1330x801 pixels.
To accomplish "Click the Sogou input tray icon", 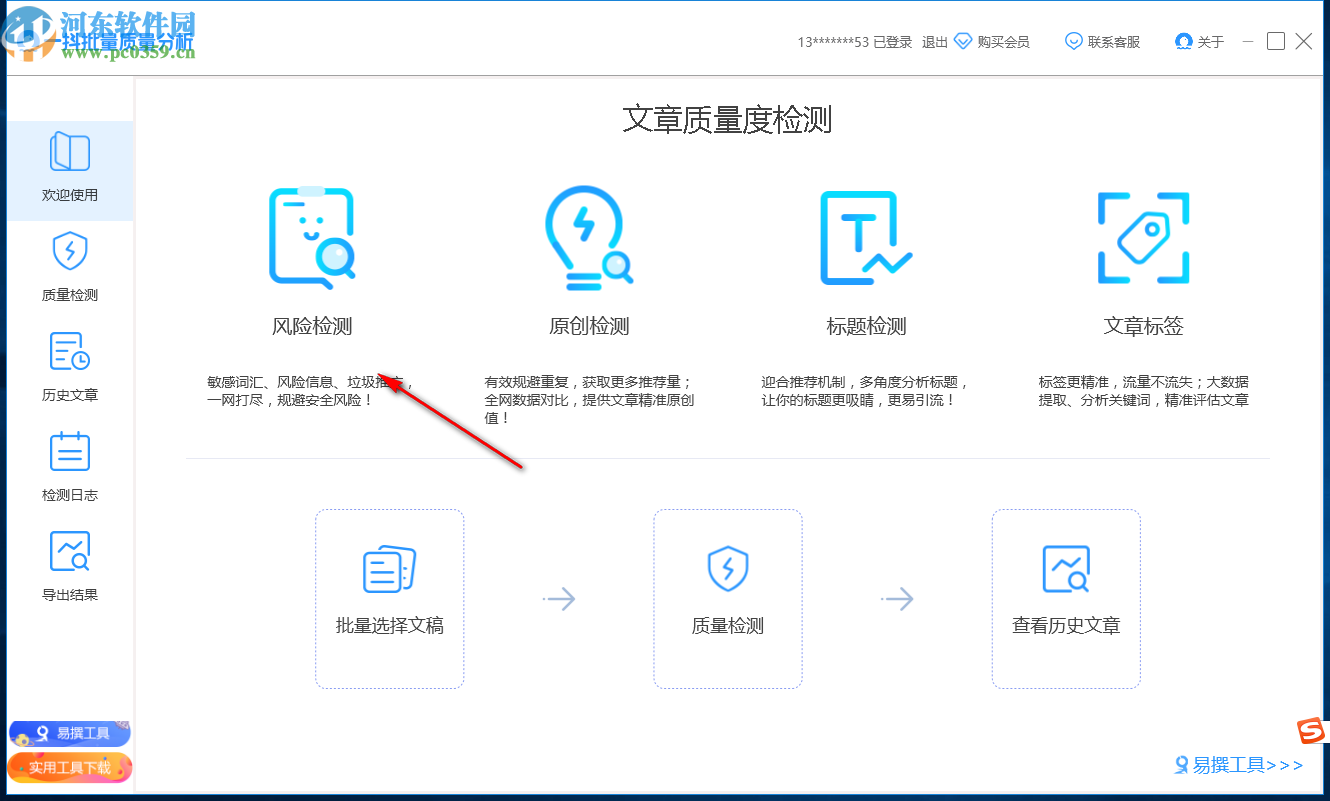I will point(1311,731).
